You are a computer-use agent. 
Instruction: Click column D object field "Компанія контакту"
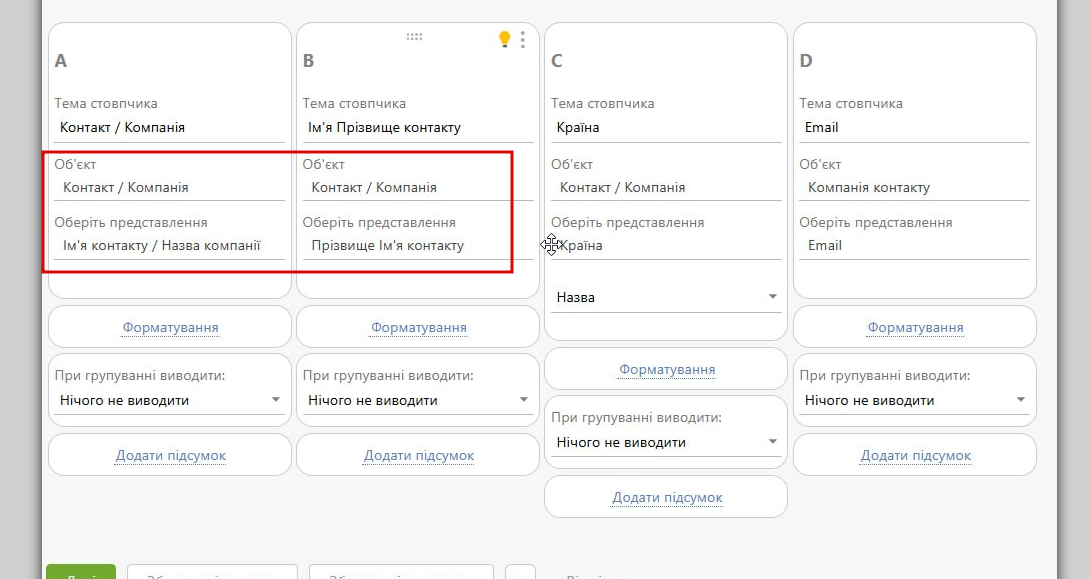point(914,188)
